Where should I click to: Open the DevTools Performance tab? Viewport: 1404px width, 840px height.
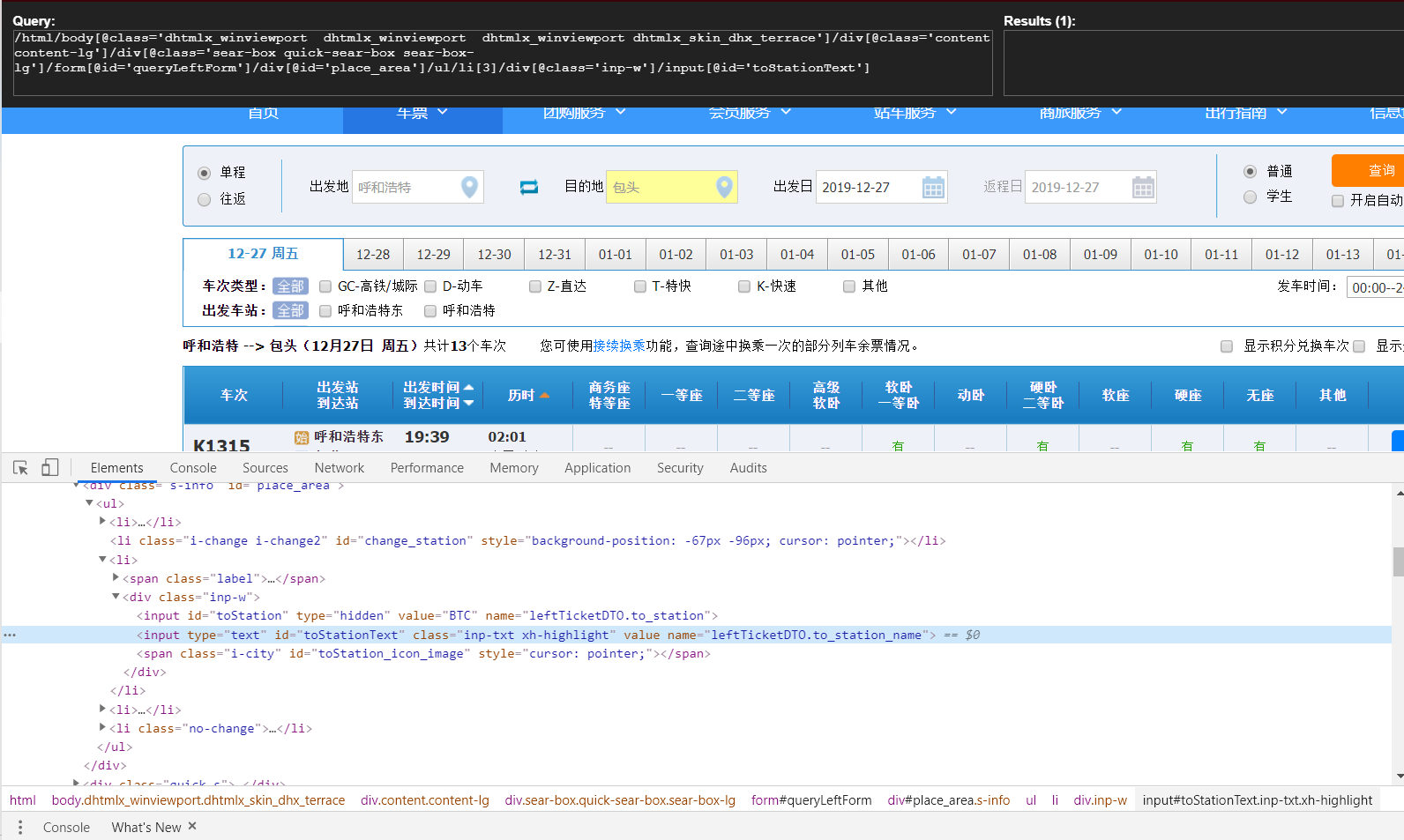(x=427, y=468)
